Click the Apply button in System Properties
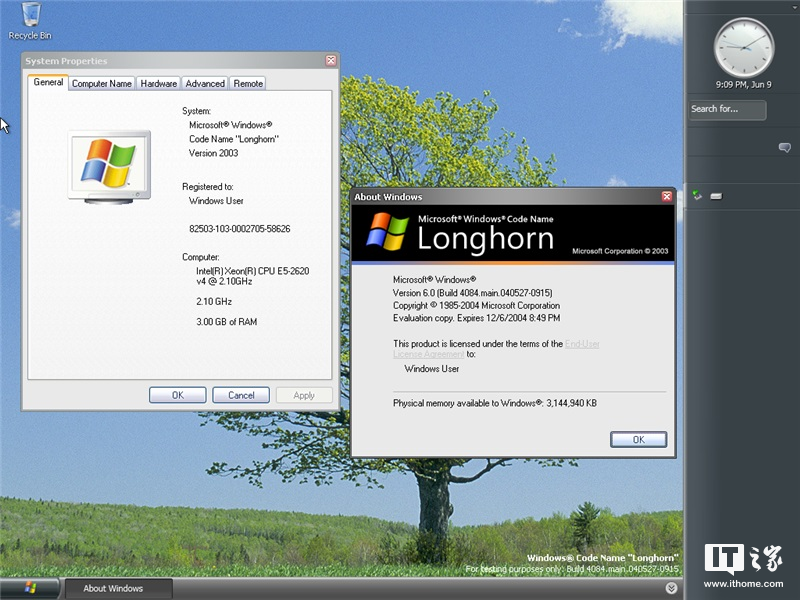Image resolution: width=800 pixels, height=600 pixels. pyautogui.click(x=304, y=395)
